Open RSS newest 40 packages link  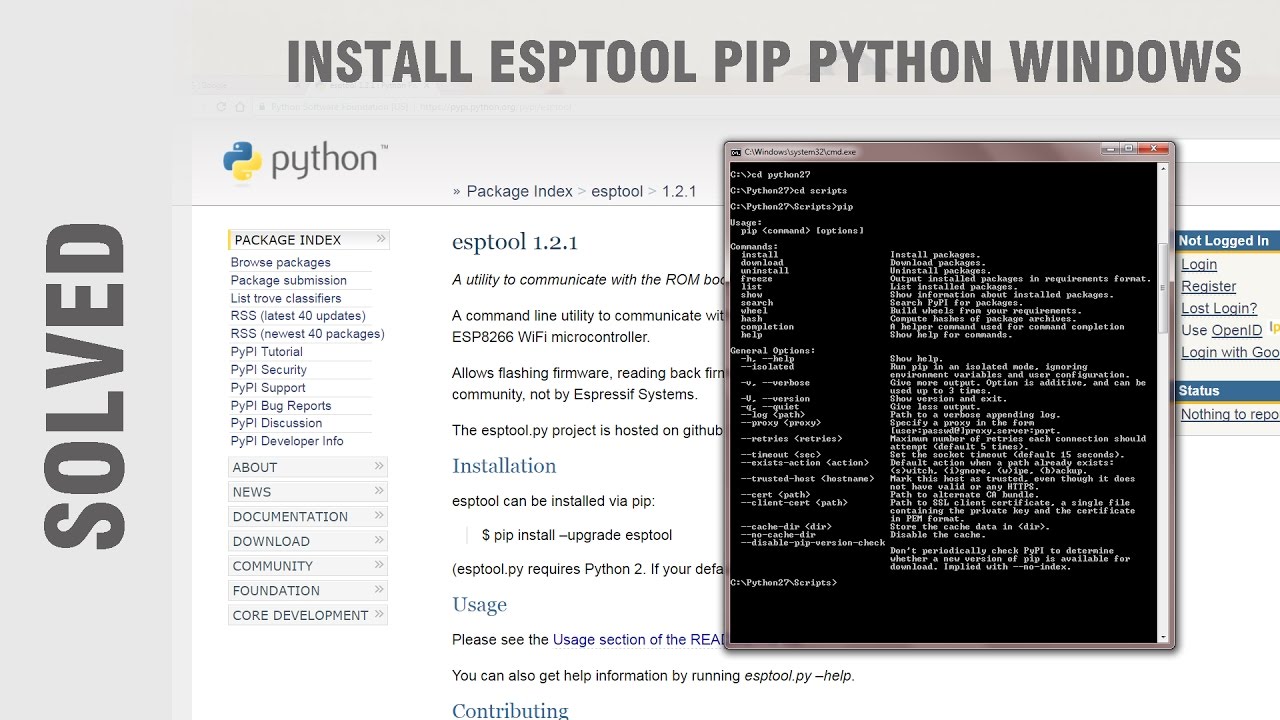tap(308, 334)
